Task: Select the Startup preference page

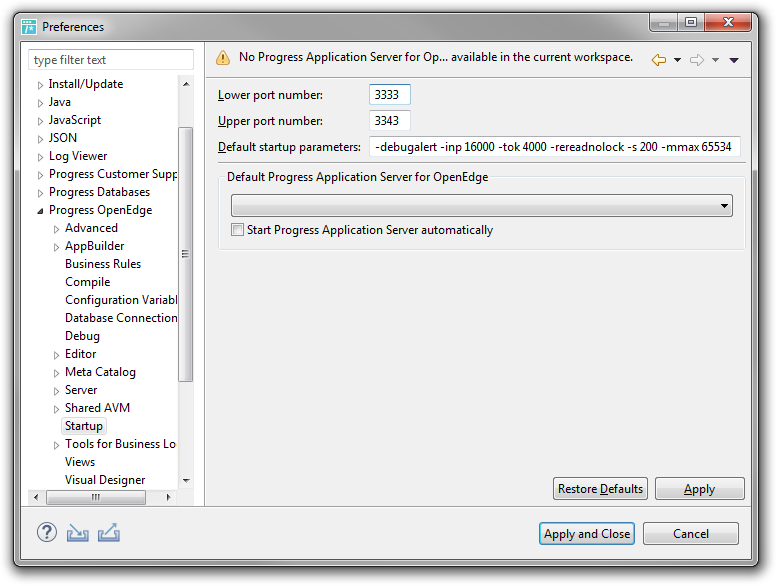Action: tap(84, 426)
